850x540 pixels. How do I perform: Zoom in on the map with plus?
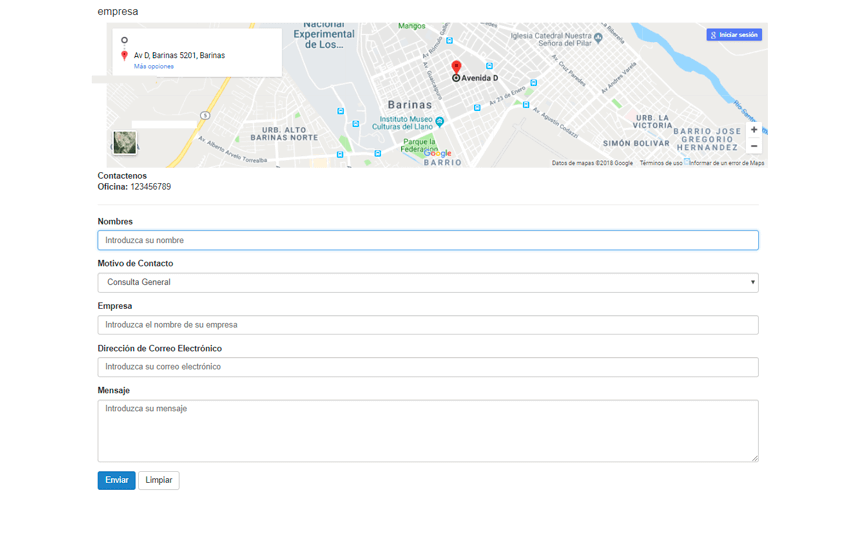click(754, 130)
